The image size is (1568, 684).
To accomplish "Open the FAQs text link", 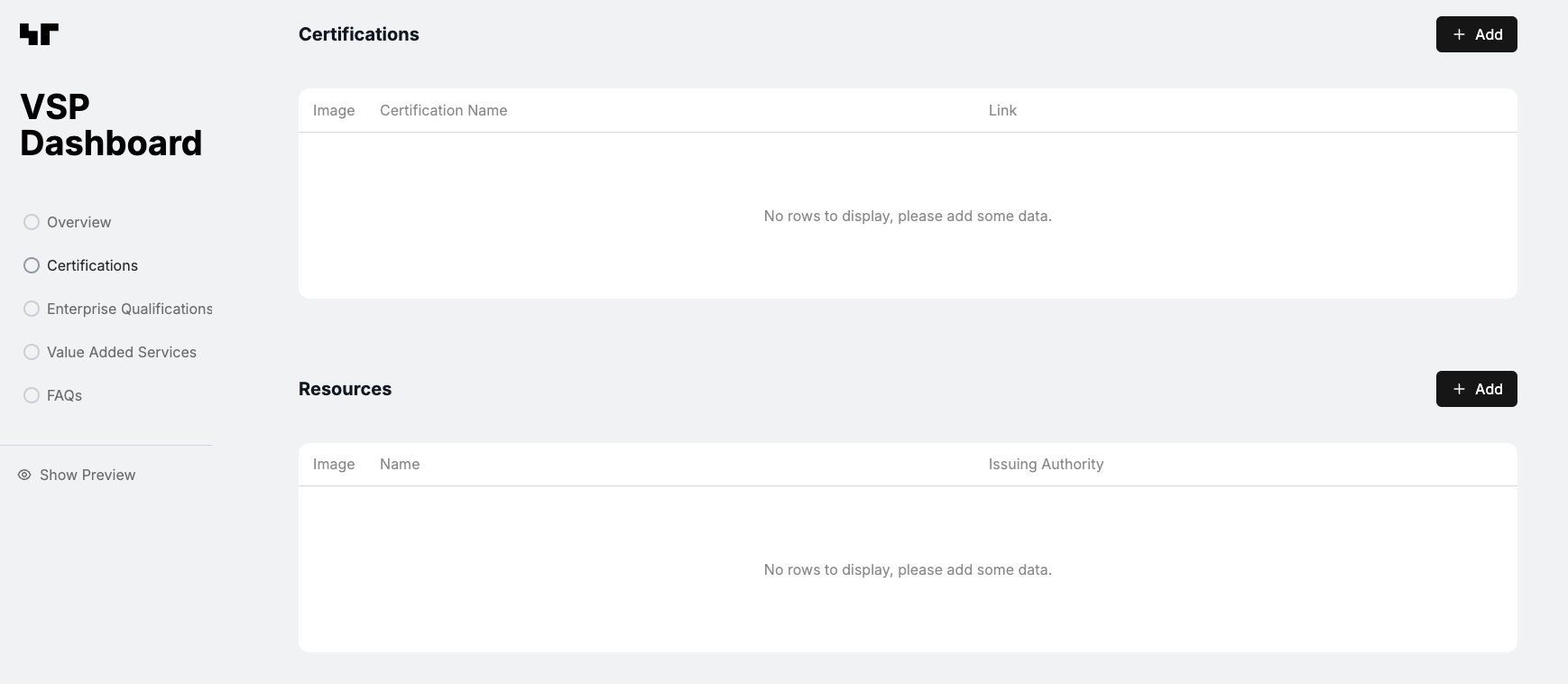I will pyautogui.click(x=64, y=395).
